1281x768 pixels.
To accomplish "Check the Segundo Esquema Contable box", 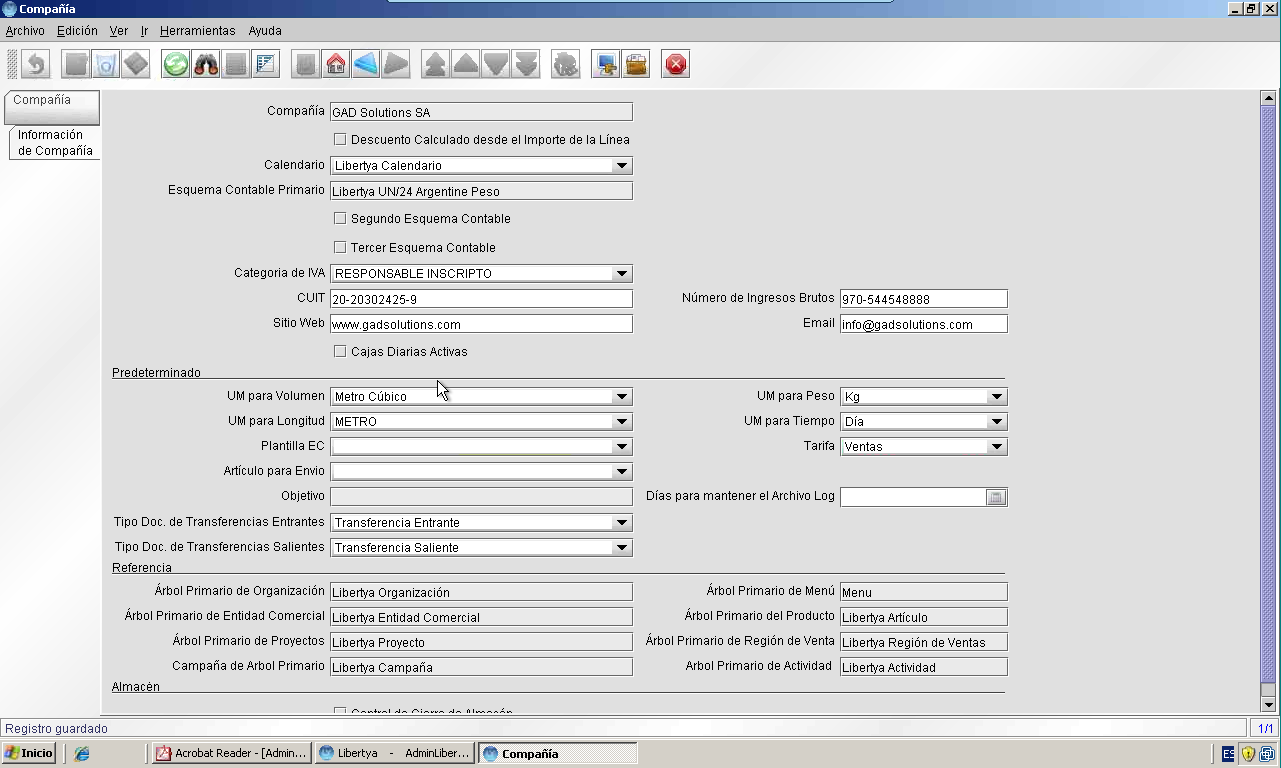I will click(x=340, y=218).
